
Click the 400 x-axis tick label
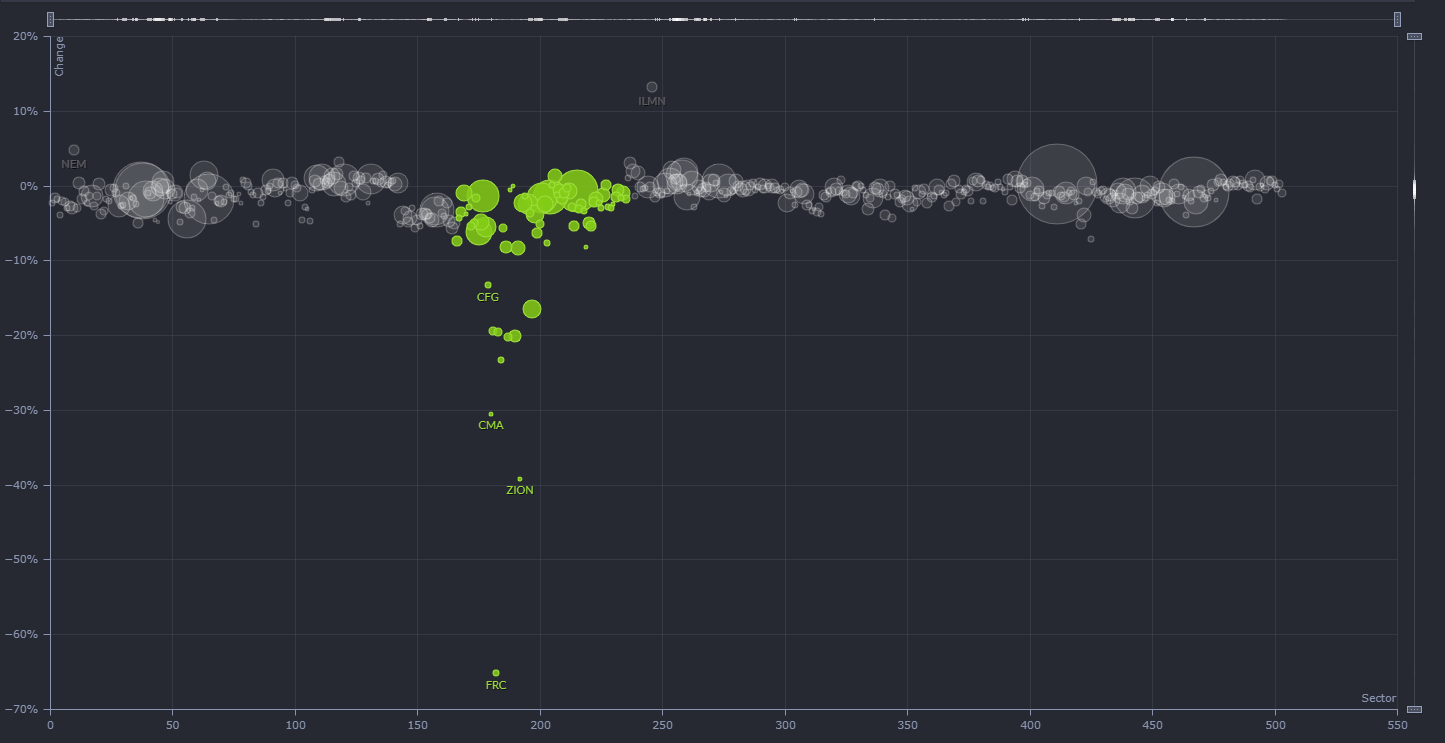1030,723
